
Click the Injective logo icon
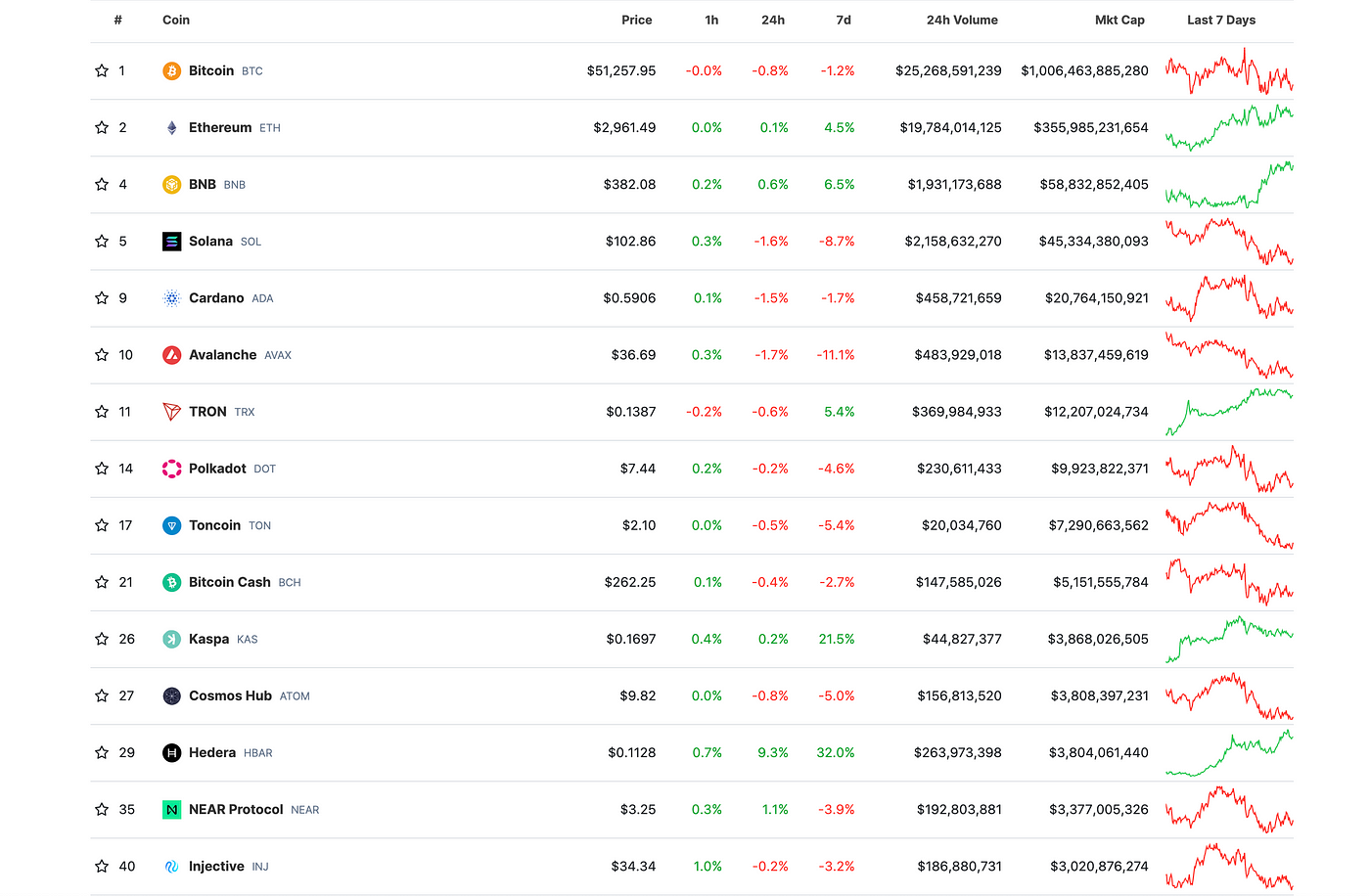(171, 866)
